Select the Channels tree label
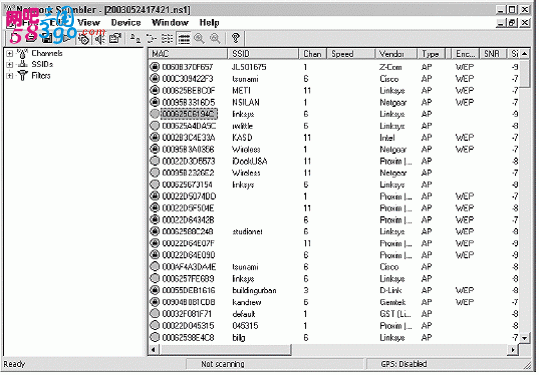This screenshot has height=375, width=539. tap(47, 53)
